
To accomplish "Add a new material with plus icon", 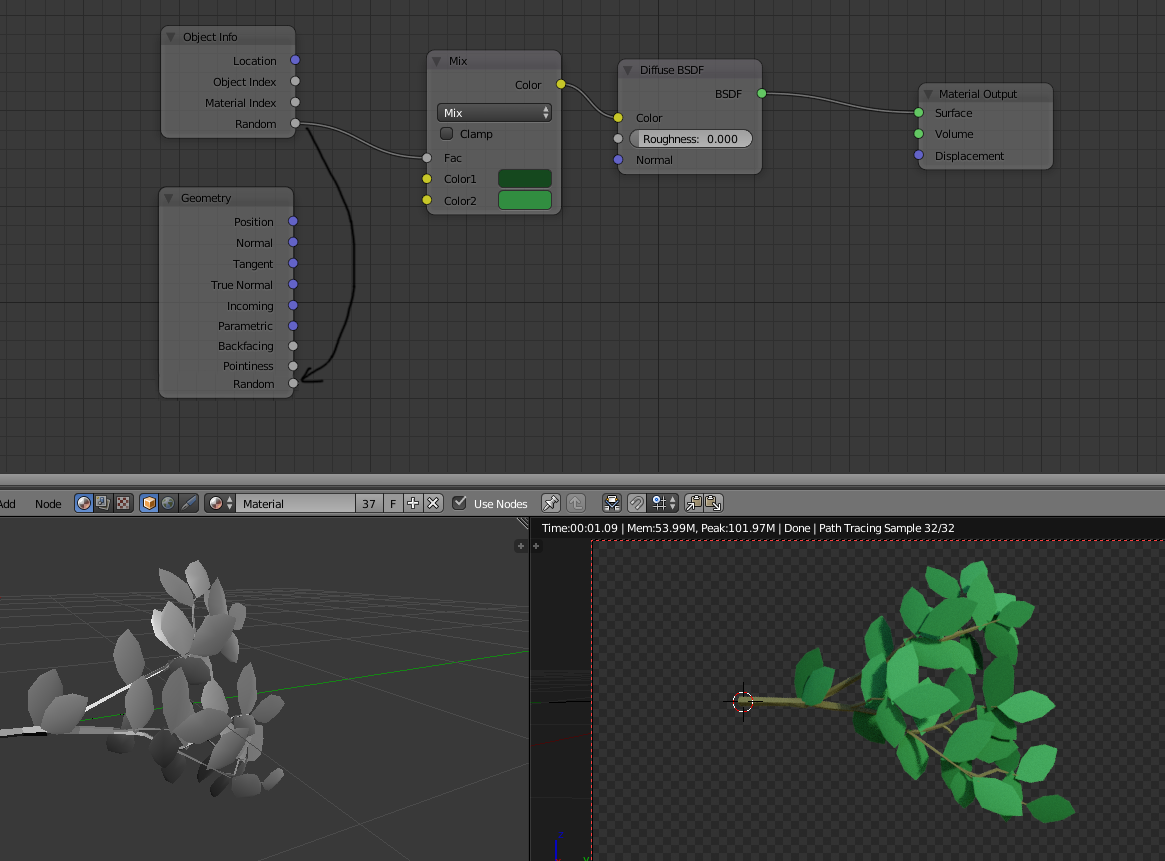I will (x=413, y=503).
